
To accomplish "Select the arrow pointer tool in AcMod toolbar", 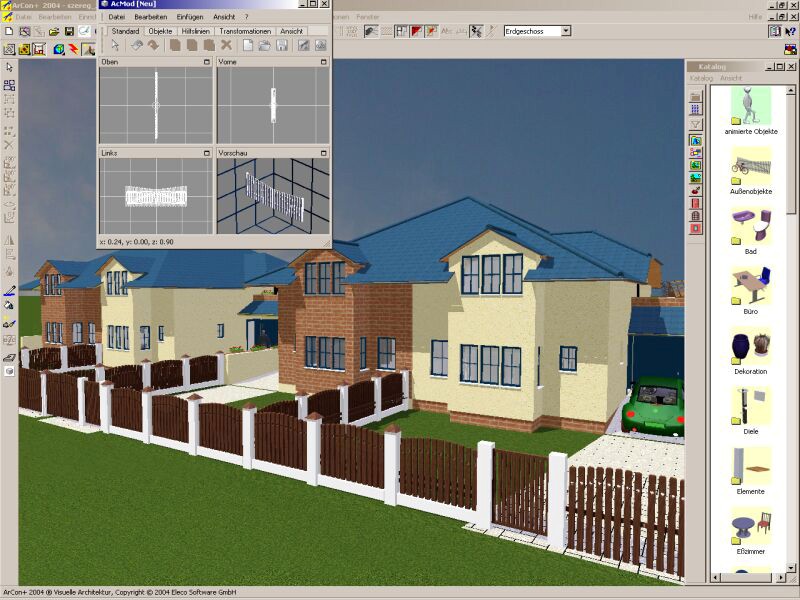I will point(115,45).
